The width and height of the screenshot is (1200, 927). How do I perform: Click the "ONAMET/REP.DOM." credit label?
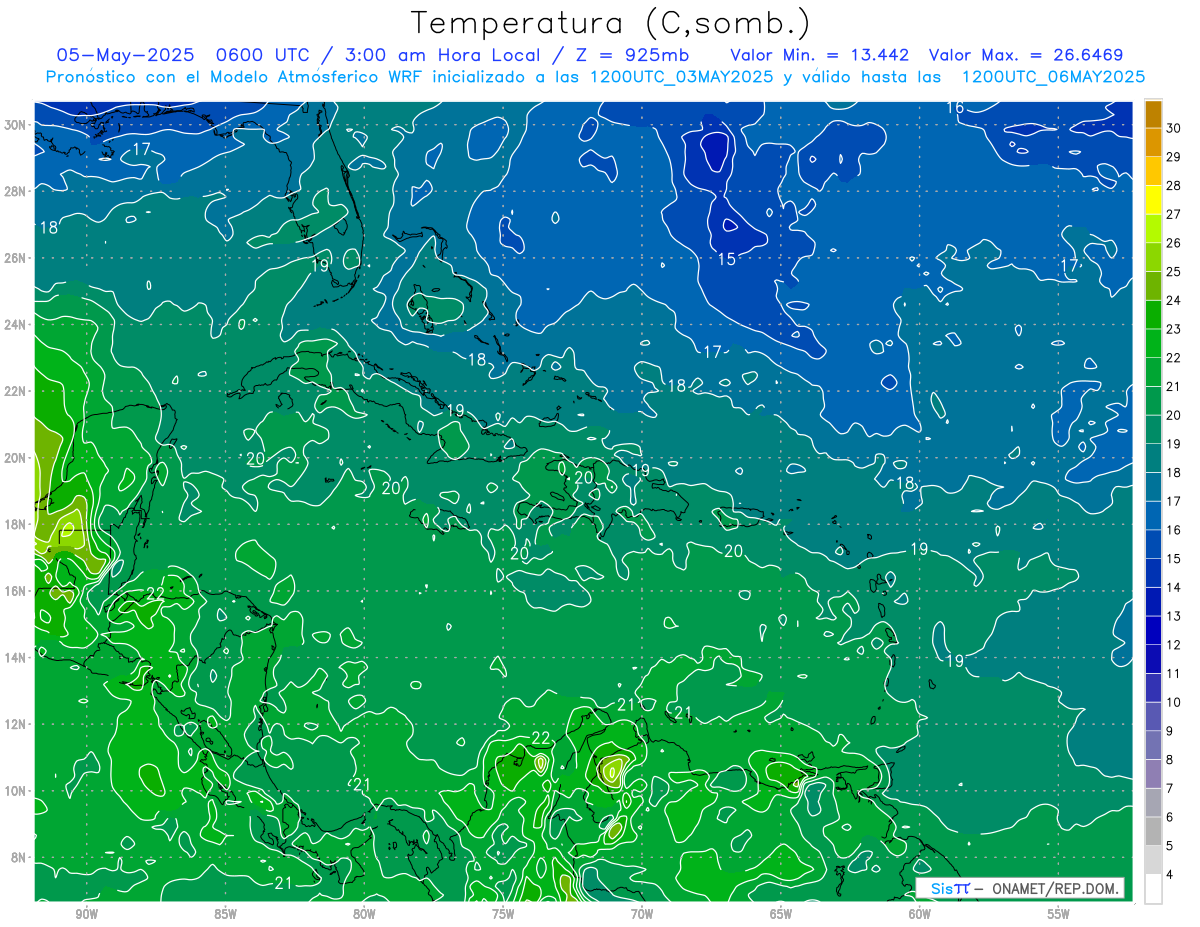(x=1056, y=888)
